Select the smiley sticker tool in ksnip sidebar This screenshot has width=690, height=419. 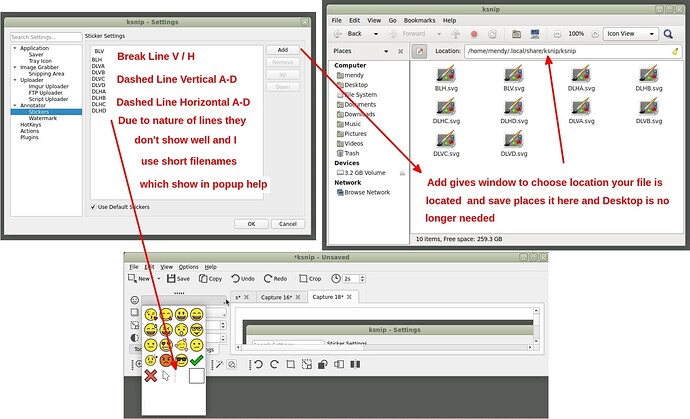click(x=135, y=300)
